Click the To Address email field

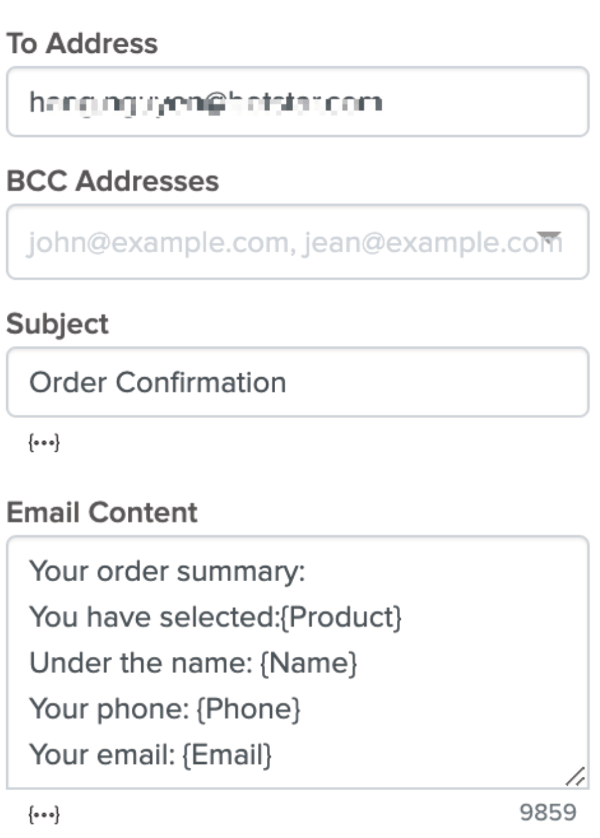pyautogui.click(x=297, y=102)
